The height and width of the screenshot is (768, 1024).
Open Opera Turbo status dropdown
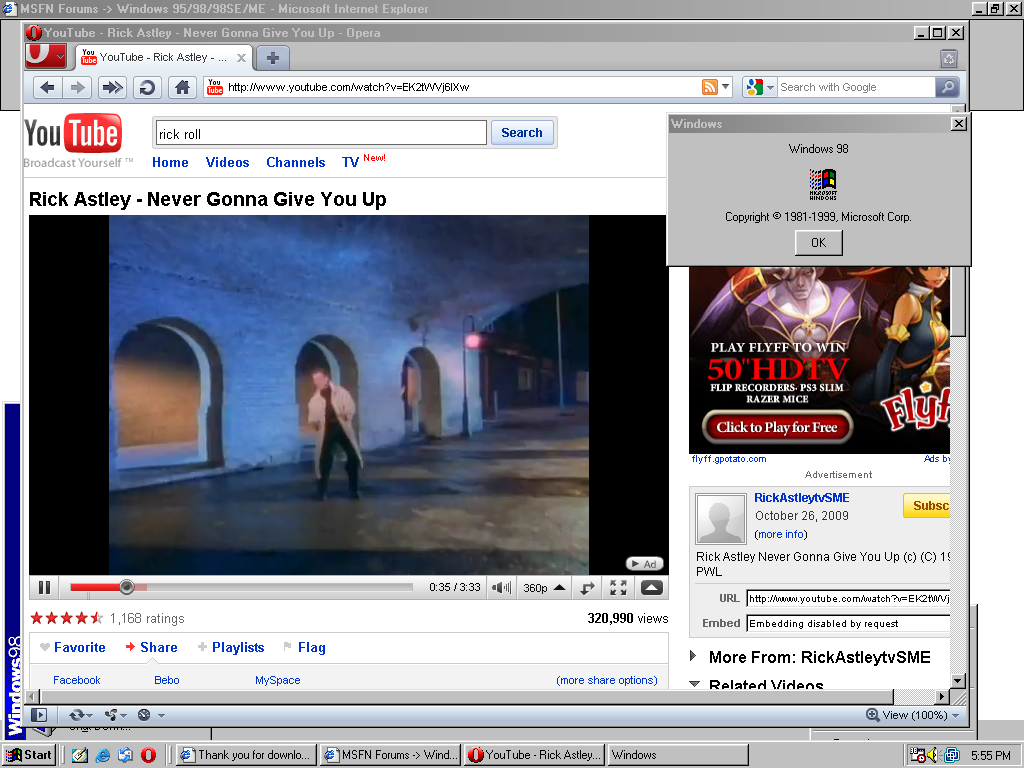click(151, 715)
